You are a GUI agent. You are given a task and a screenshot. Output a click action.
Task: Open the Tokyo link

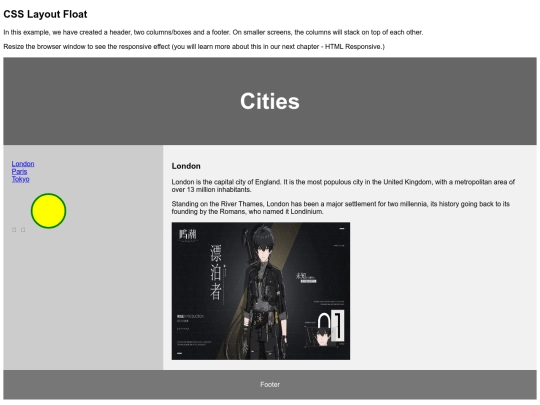coord(20,179)
